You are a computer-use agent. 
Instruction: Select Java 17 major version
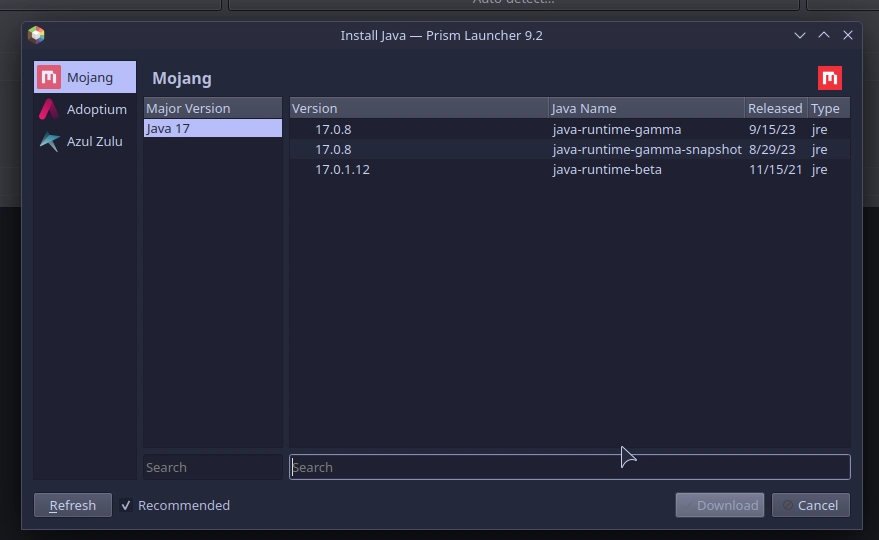pyautogui.click(x=212, y=128)
